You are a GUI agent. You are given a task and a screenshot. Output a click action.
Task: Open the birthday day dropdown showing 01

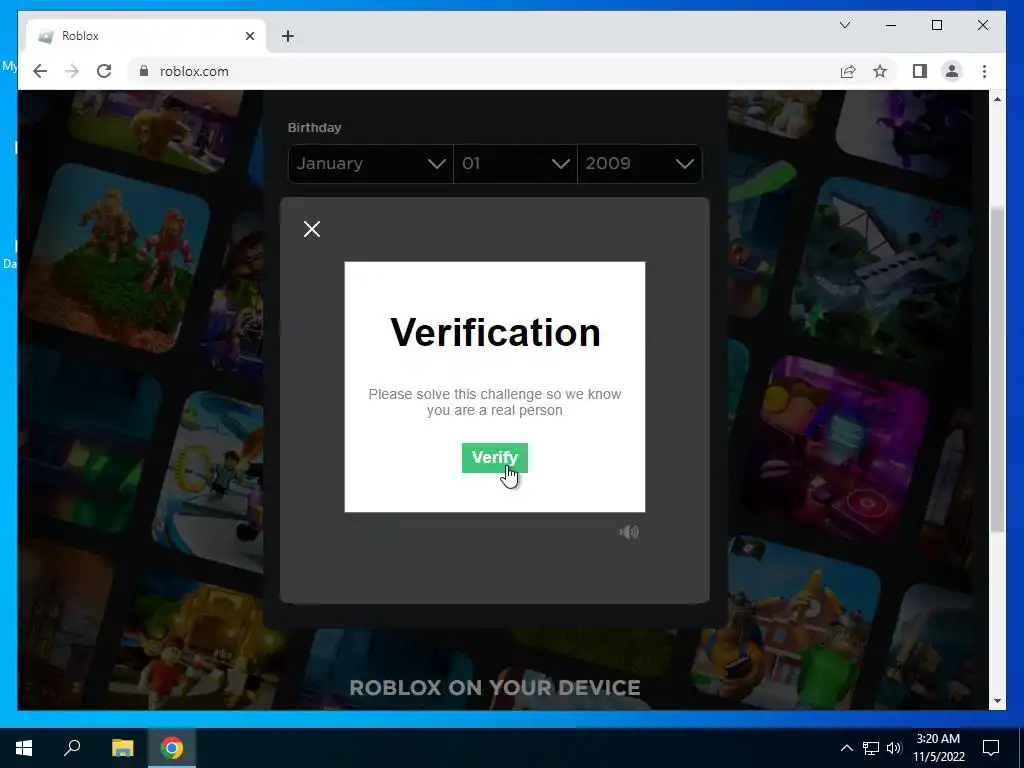(x=515, y=163)
